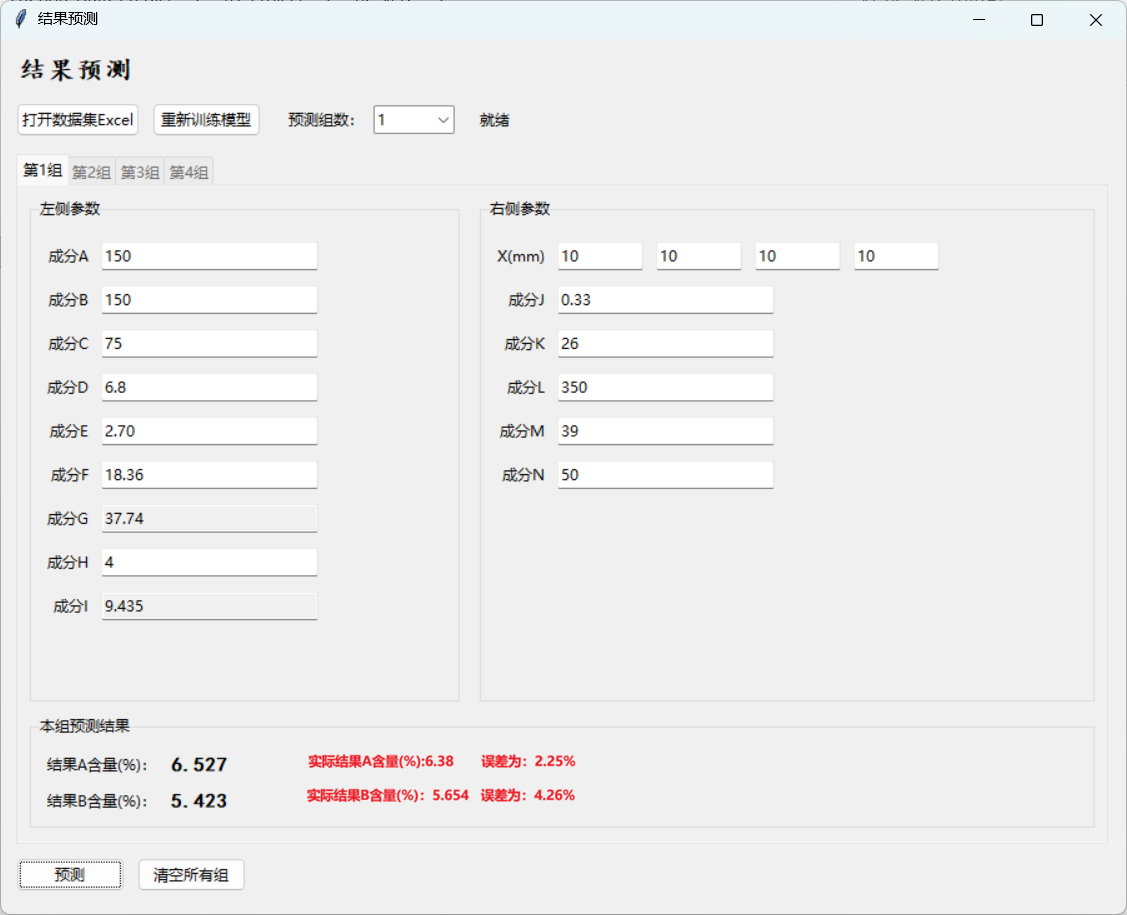Click 清空所有组 to clear groups

click(191, 875)
